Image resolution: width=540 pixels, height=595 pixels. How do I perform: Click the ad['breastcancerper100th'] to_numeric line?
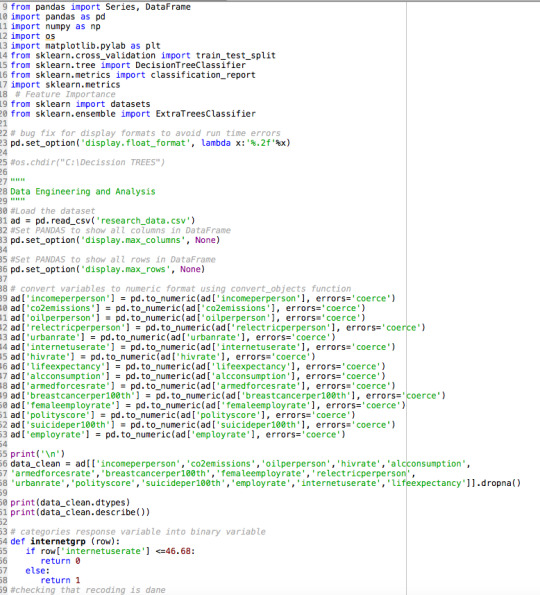[228, 396]
